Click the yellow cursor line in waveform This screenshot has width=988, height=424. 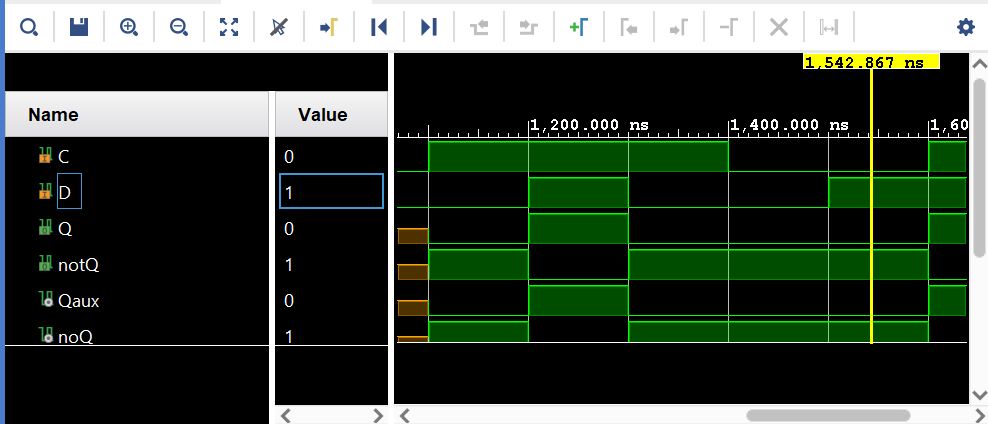click(x=871, y=208)
